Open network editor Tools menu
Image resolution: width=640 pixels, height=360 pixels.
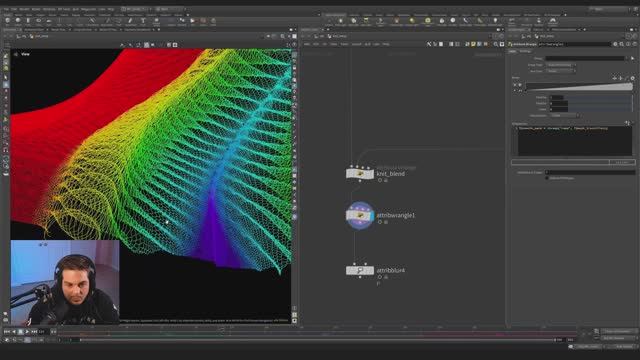344,44
